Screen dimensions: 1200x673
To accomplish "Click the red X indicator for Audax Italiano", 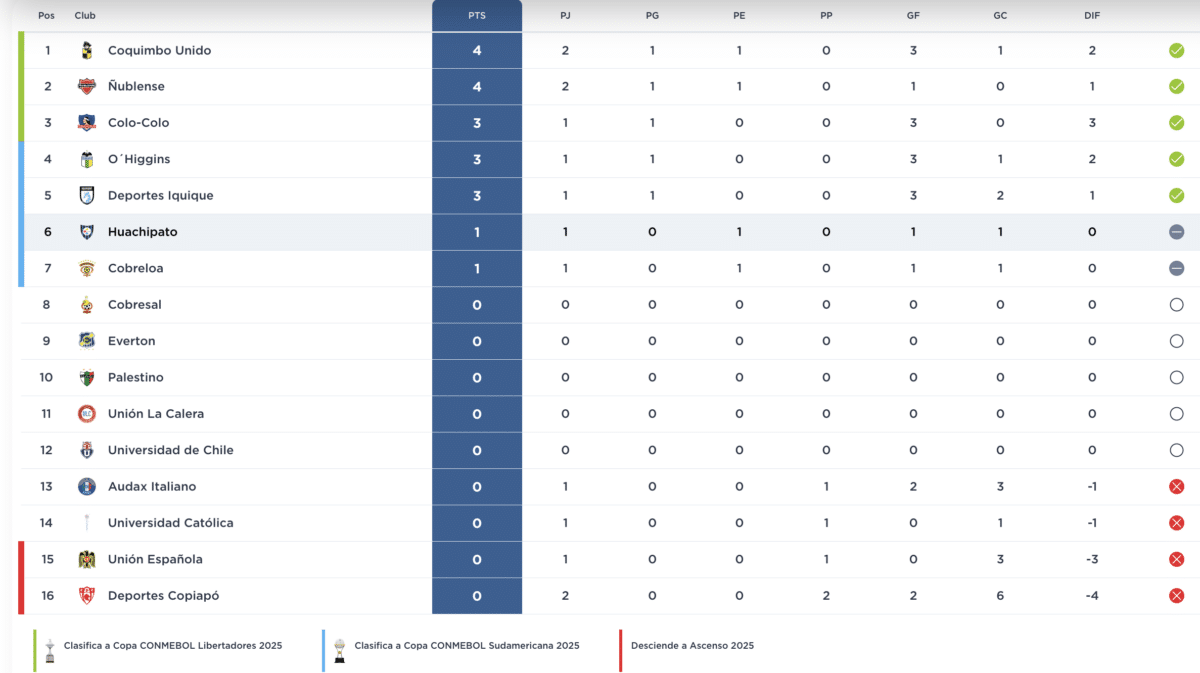I will tap(1176, 486).
